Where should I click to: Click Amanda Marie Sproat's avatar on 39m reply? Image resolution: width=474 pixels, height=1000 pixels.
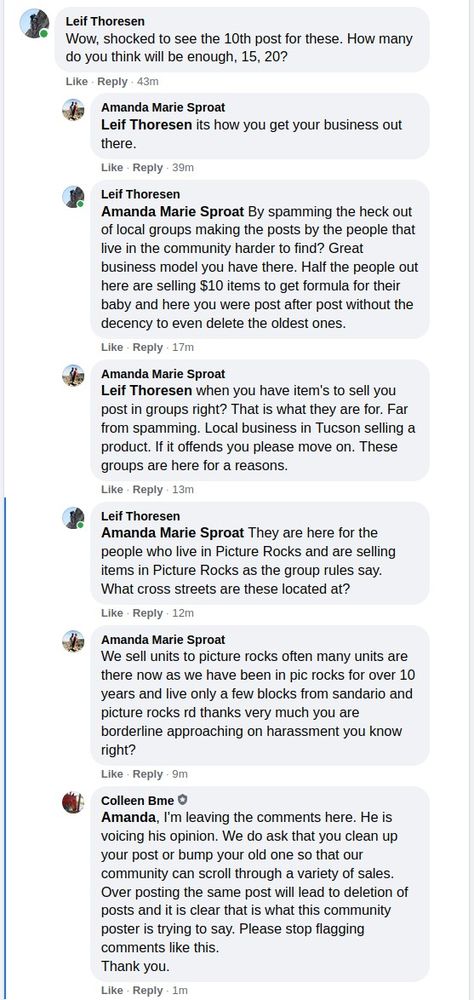coord(73,110)
